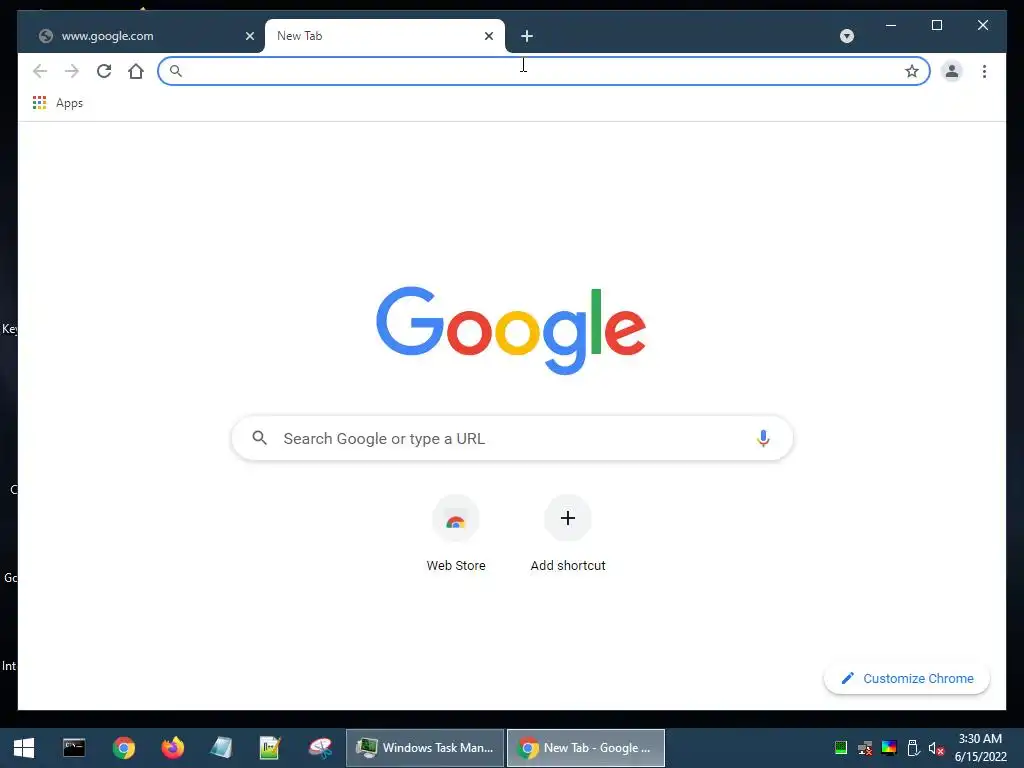The width and height of the screenshot is (1024, 768).
Task: Launch Command Prompt from taskbar
Action: tap(74, 748)
